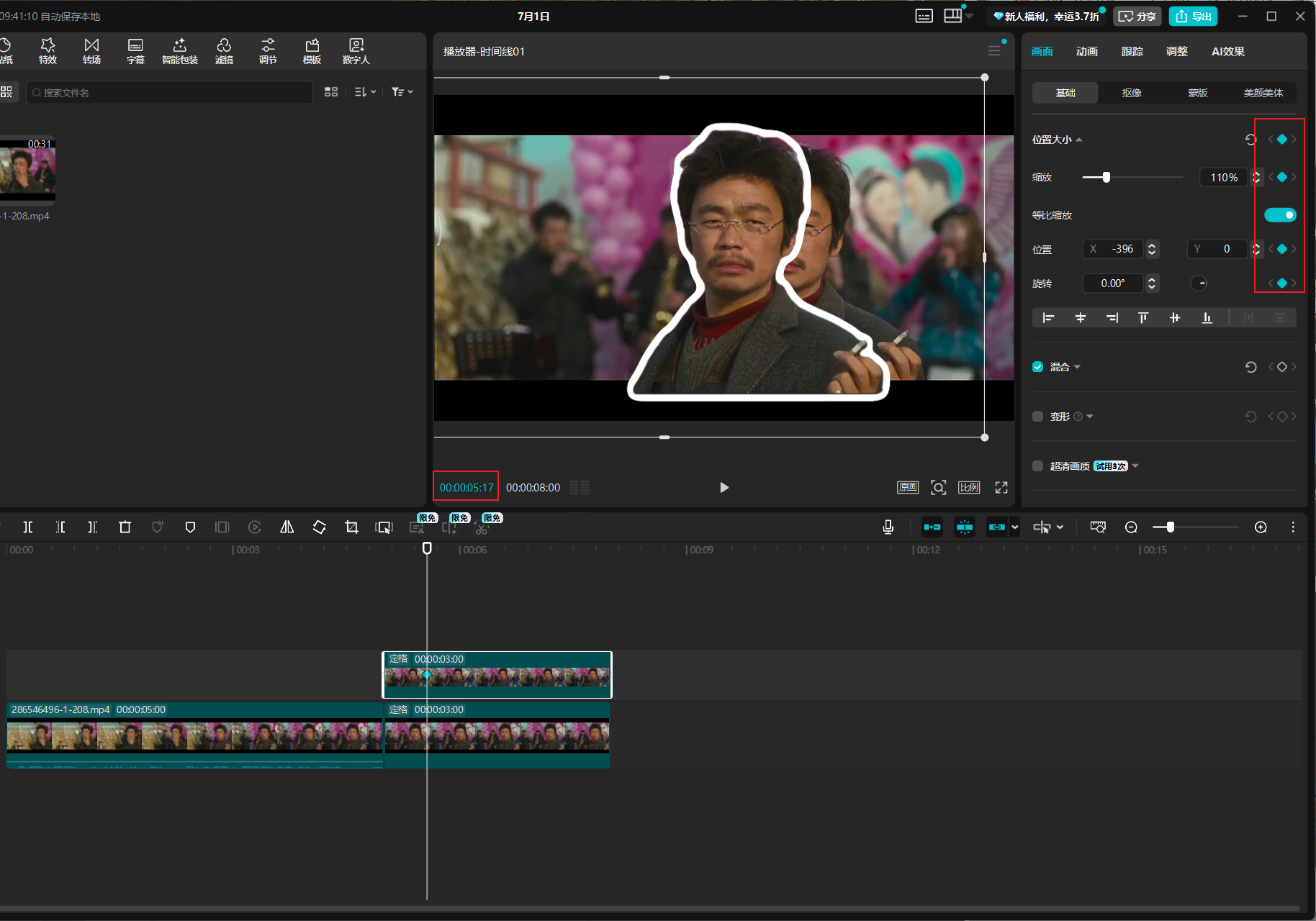The width and height of the screenshot is (1316, 921).
Task: Expand the 变形 section arrow
Action: (1090, 417)
